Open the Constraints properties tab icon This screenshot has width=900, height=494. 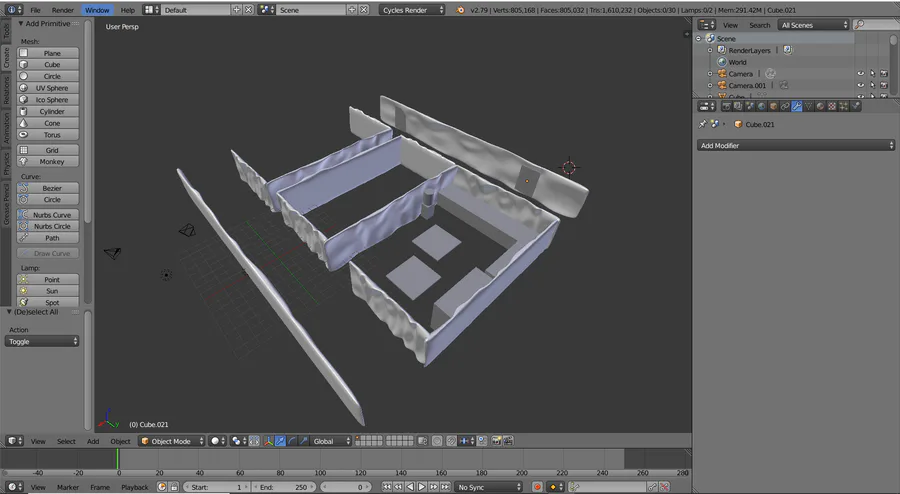point(785,106)
